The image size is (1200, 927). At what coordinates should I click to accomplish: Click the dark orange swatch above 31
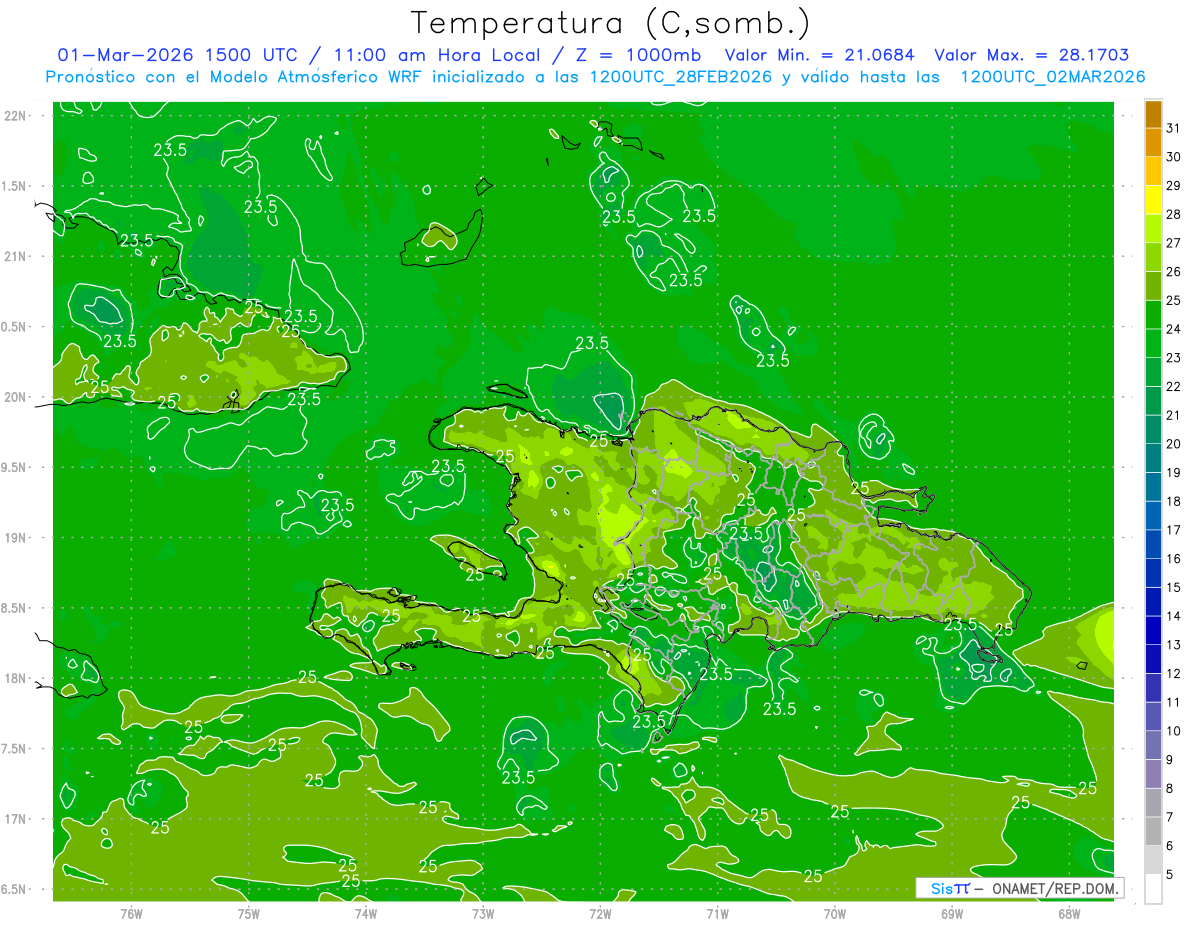(x=1153, y=113)
